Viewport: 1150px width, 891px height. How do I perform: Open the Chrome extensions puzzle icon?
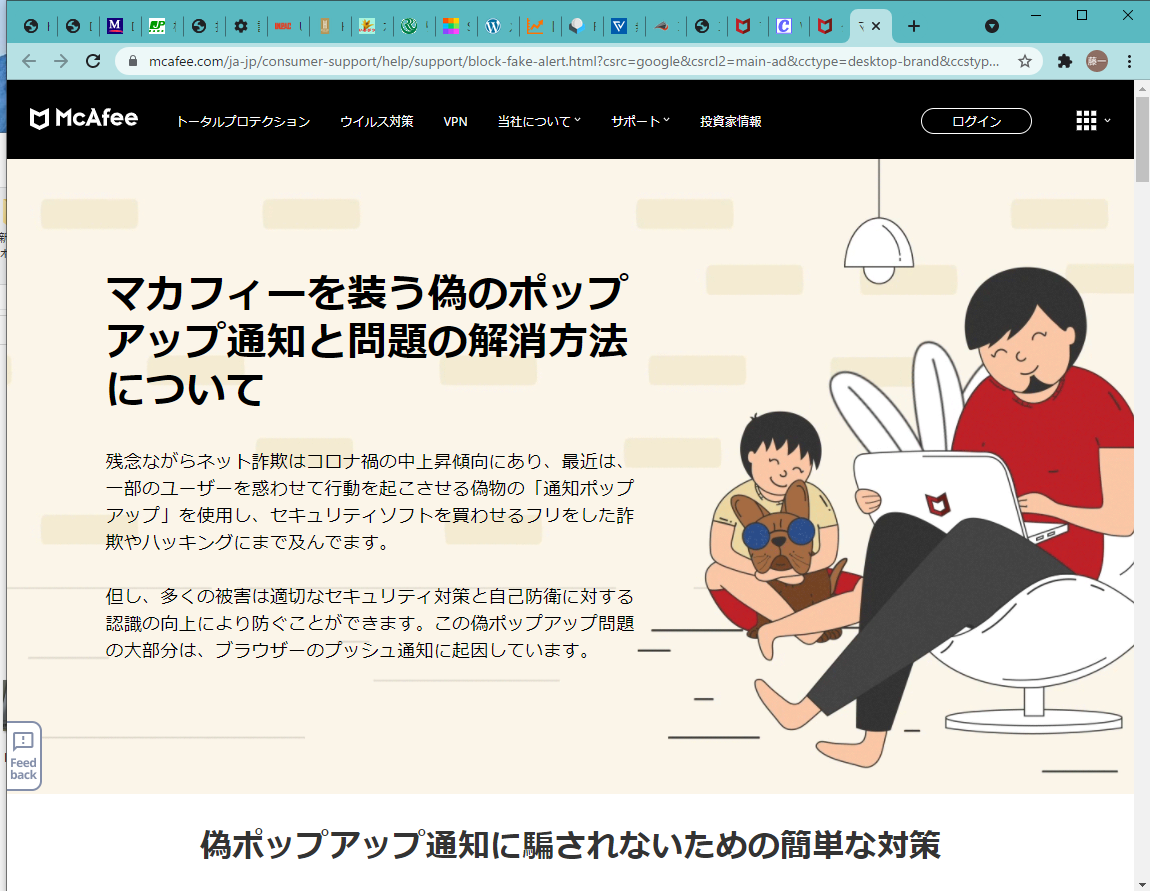(1067, 61)
